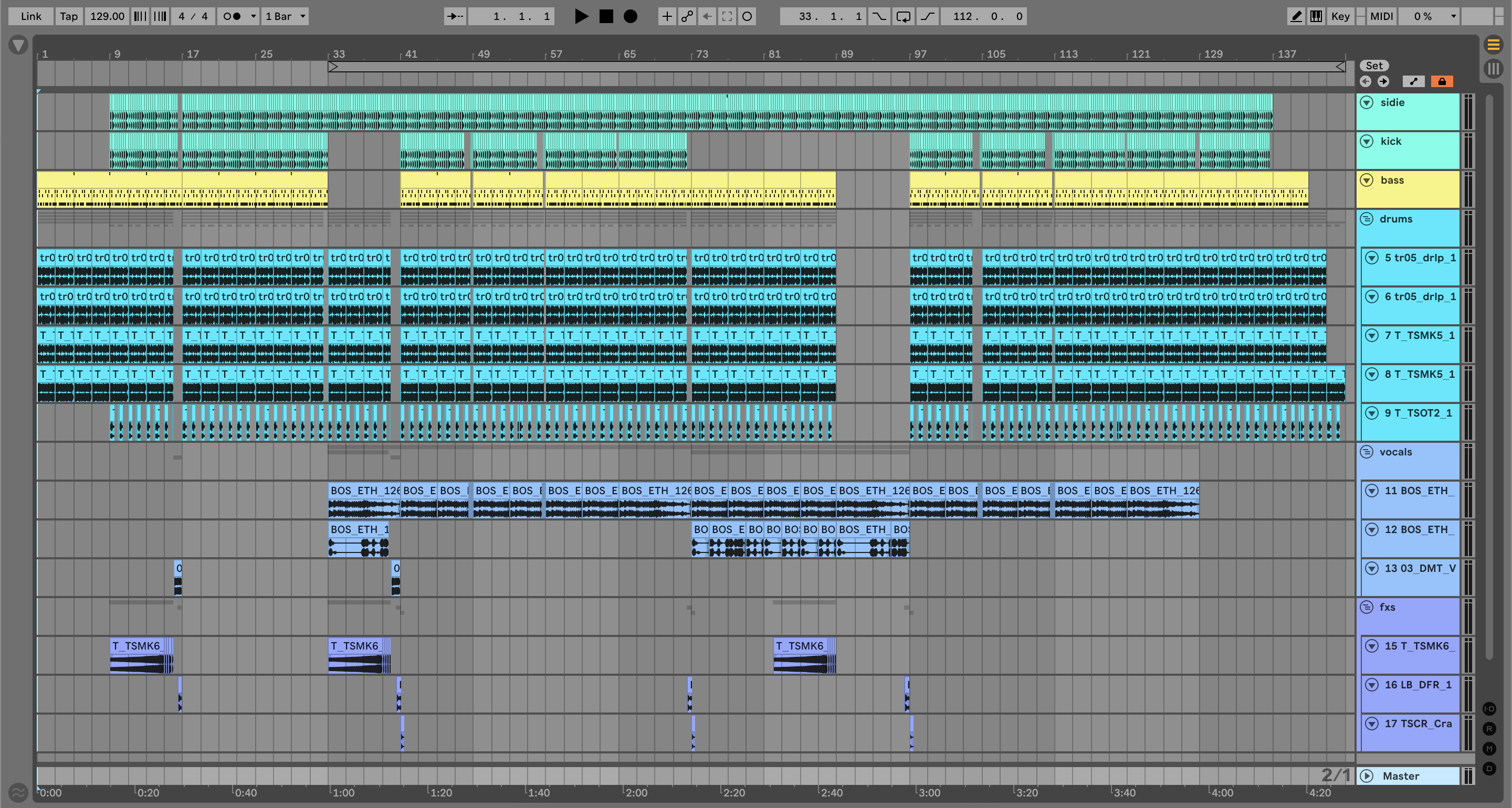Click the Stop button in transport
Viewport: 1512px width, 808px height.
606,16
